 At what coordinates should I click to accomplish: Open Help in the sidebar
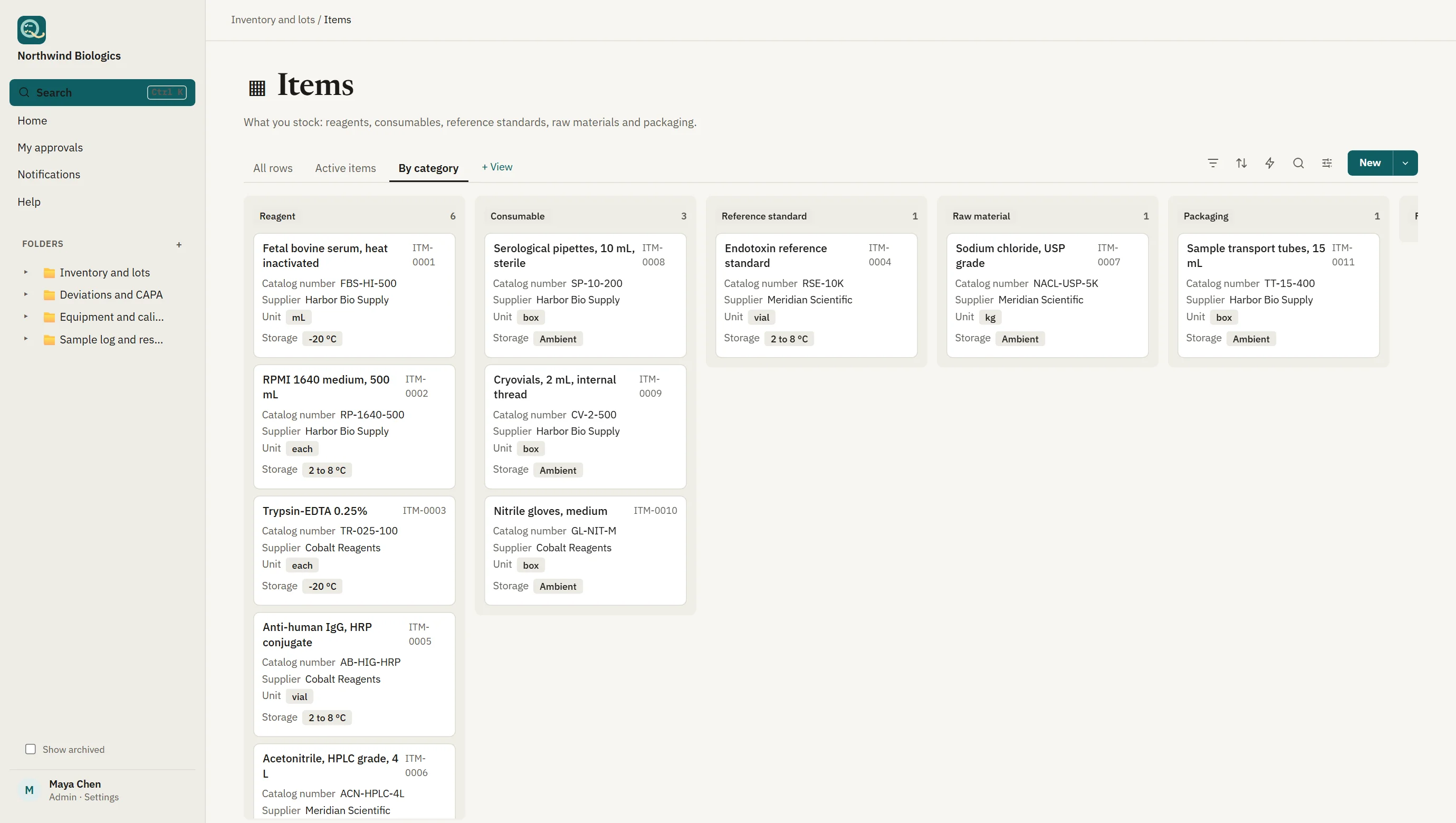pos(102,202)
